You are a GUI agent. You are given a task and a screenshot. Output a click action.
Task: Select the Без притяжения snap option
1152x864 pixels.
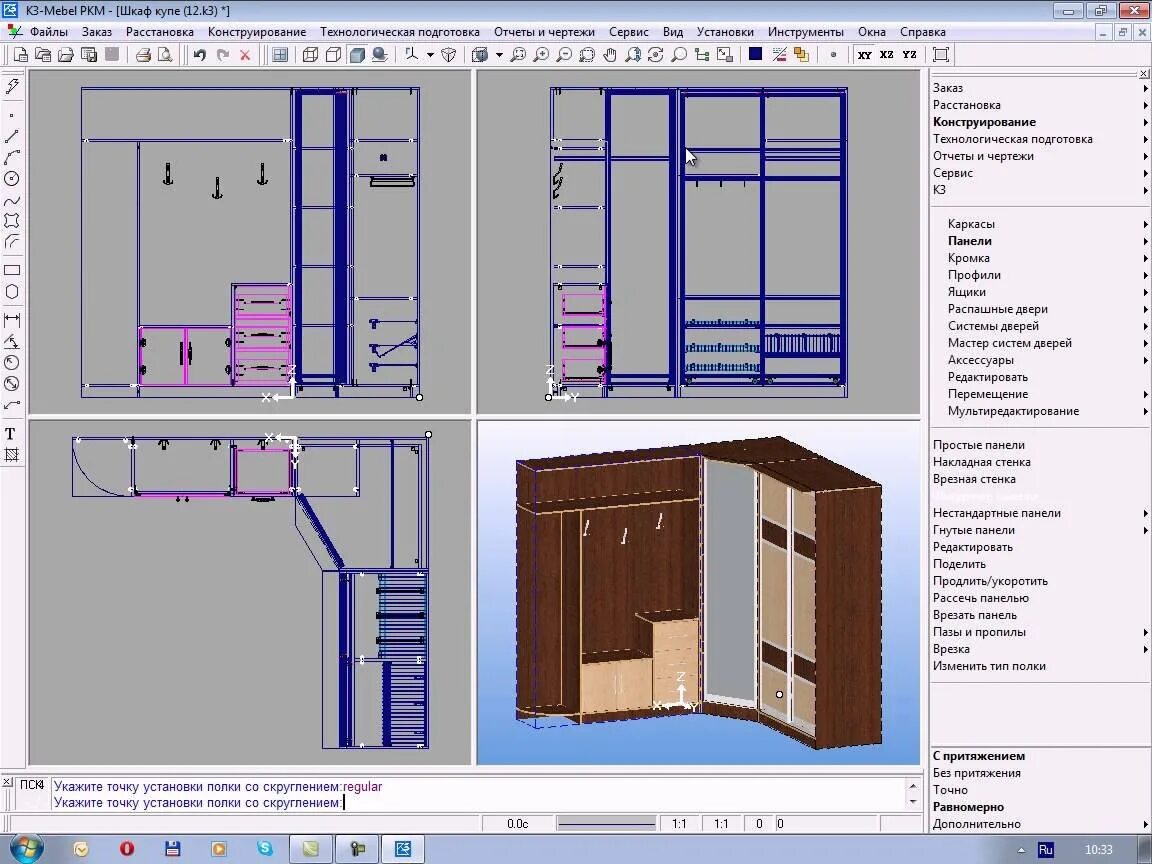[976, 773]
